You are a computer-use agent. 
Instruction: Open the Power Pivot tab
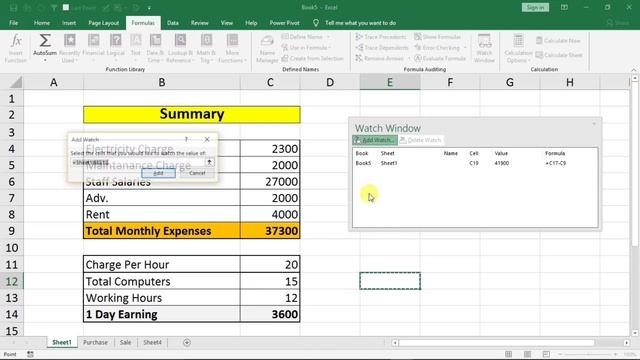284,23
